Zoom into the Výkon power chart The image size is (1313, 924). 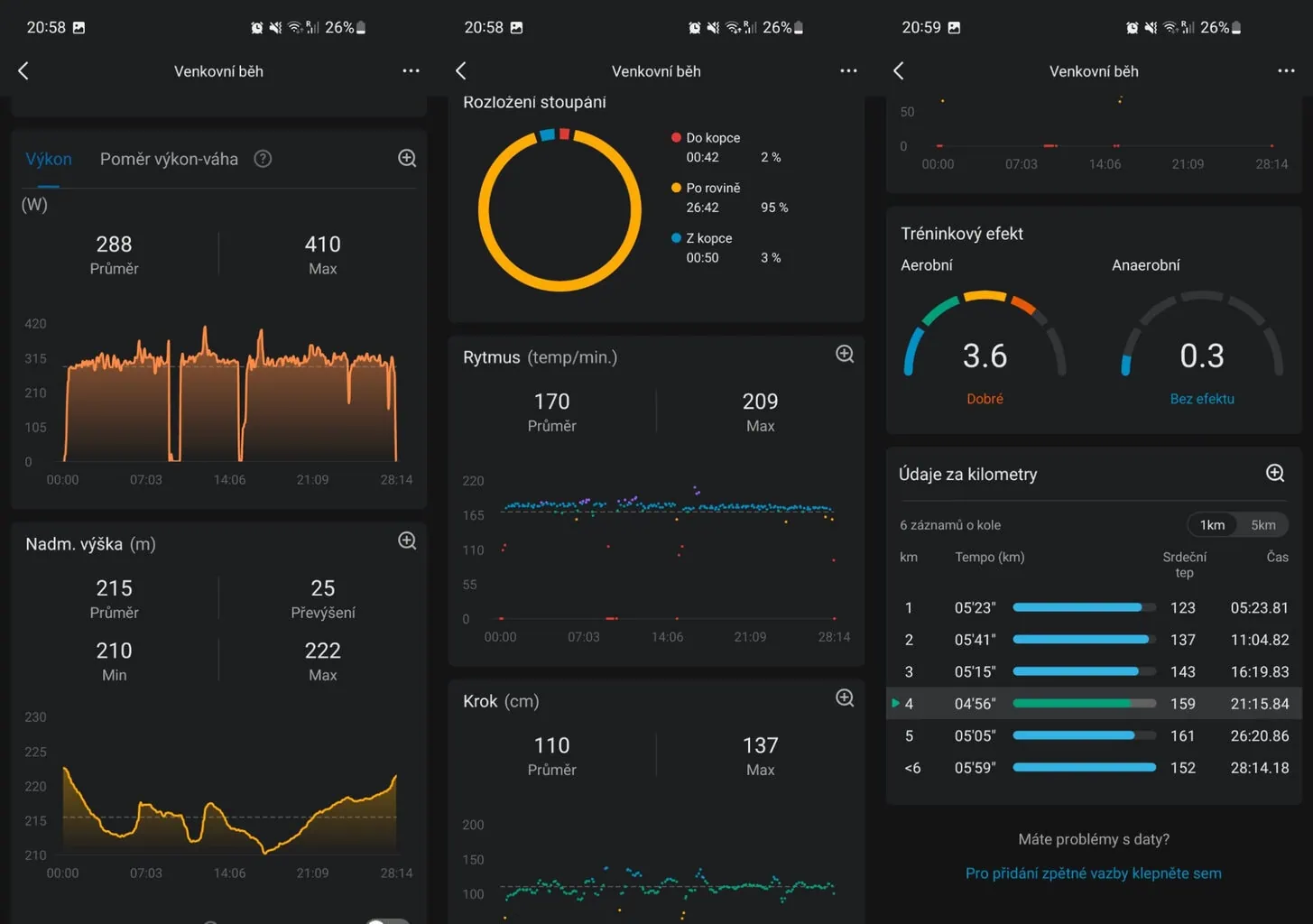coord(407,159)
